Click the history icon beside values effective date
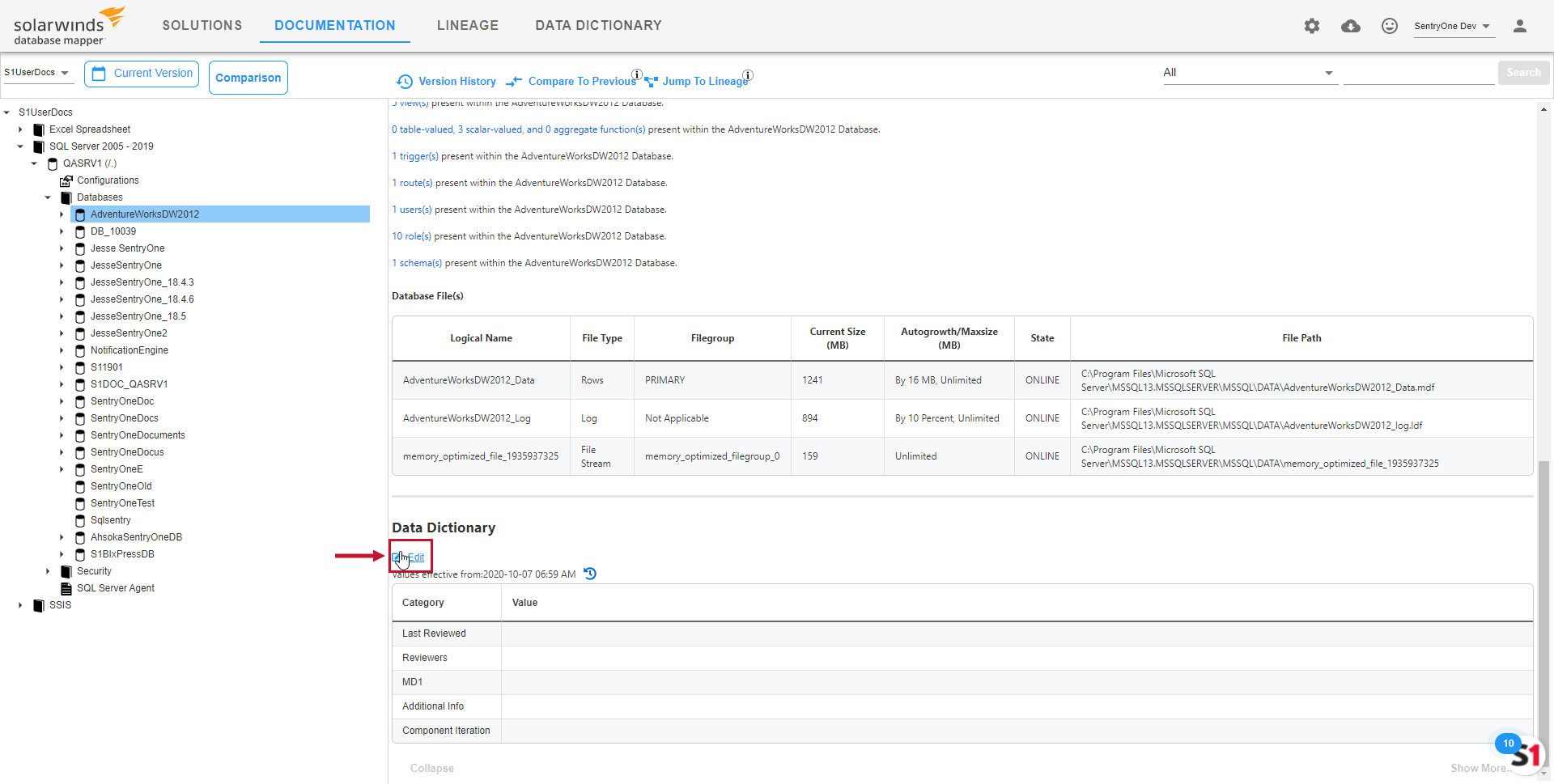 (590, 574)
